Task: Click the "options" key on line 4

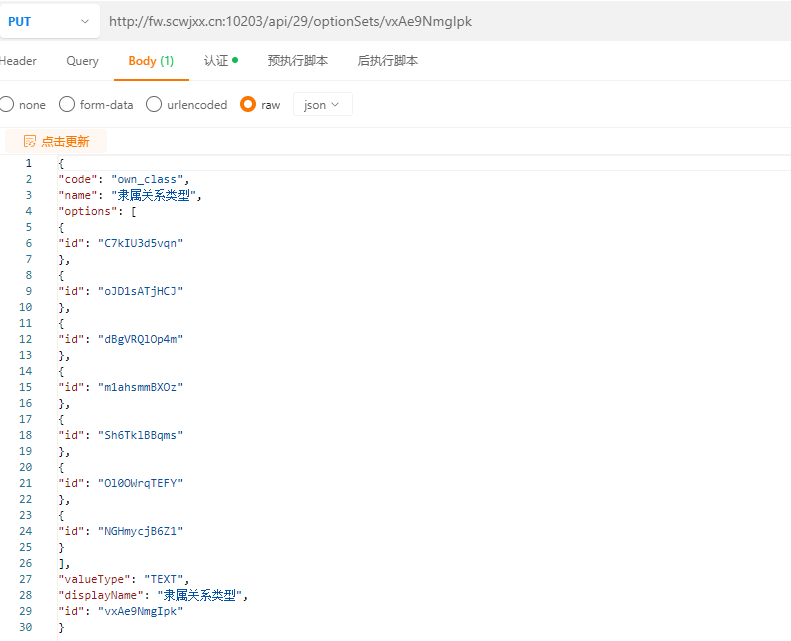Action: tap(88, 211)
